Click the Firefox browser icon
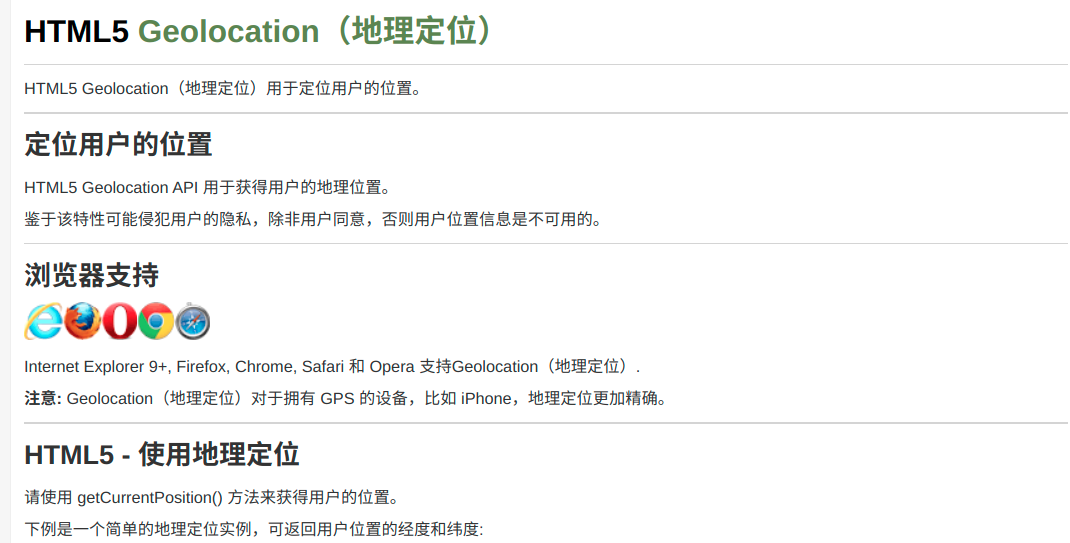The width and height of the screenshot is (1070, 543). click(83, 321)
